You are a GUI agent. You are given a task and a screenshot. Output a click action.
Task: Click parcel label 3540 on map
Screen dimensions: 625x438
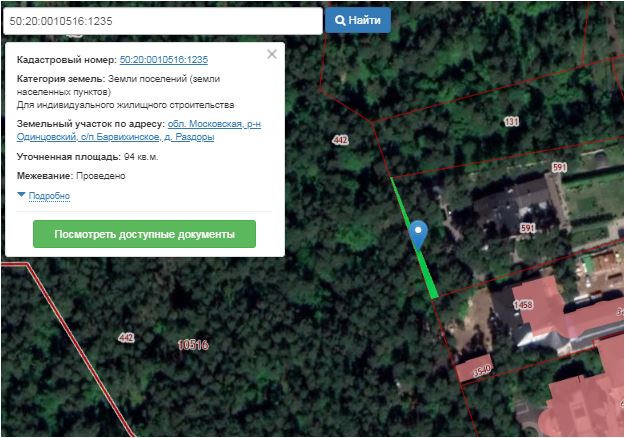[482, 371]
